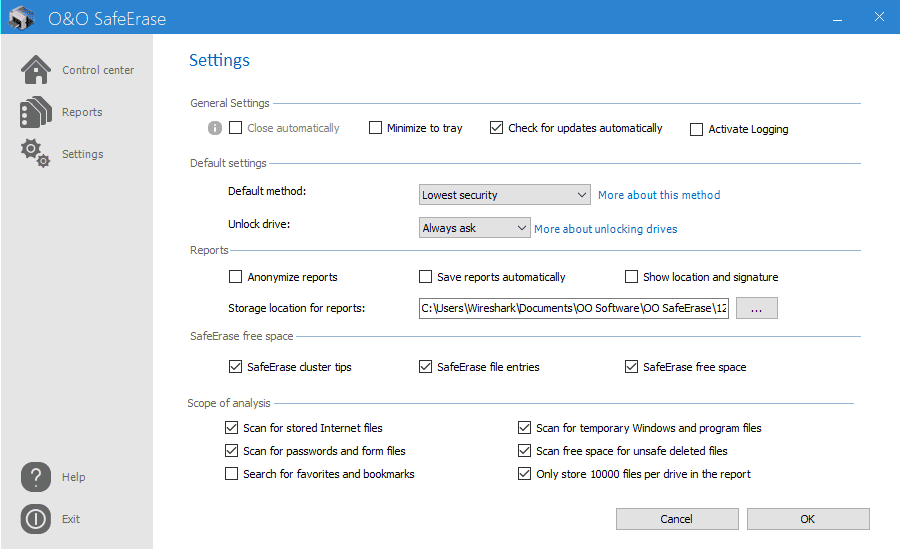This screenshot has width=900, height=550.
Task: Click the Scope of analysis heading
Action: point(228,403)
